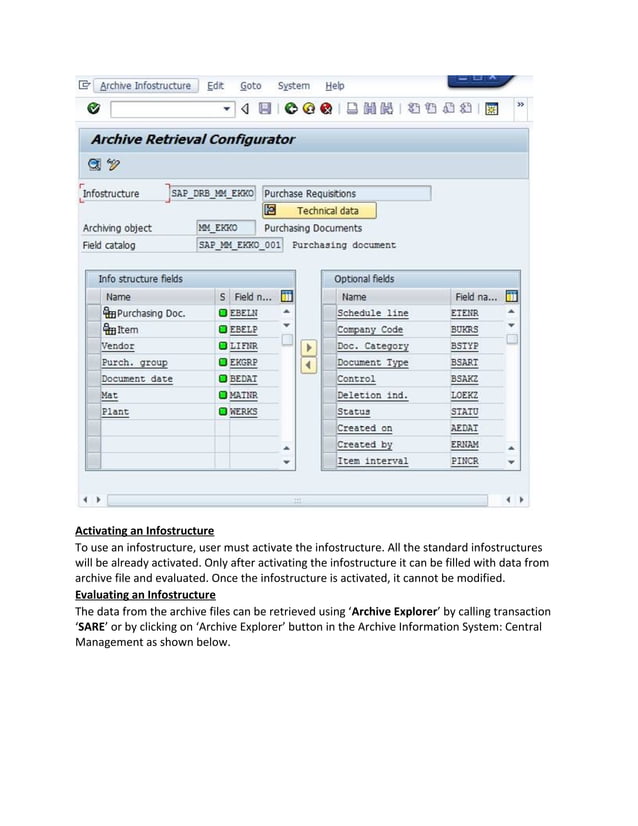Click the Change pencil icon
The image size is (638, 826).
(113, 164)
